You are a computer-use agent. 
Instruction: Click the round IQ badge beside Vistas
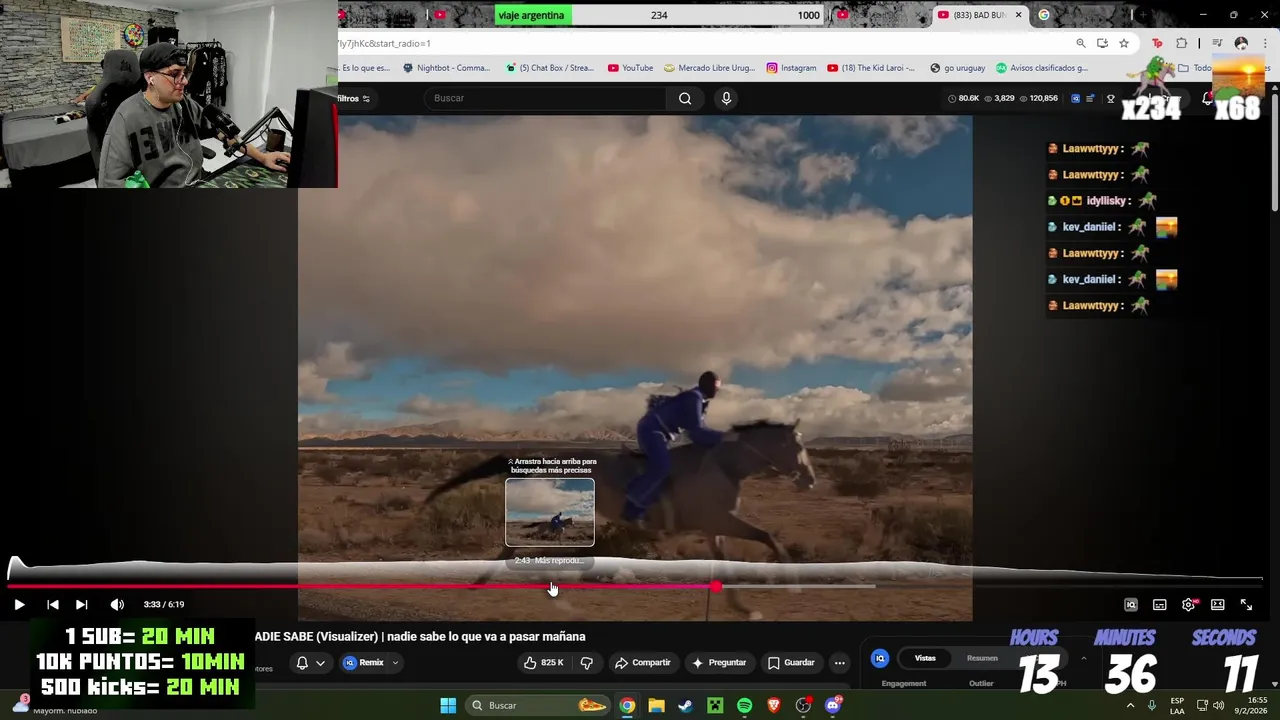tap(880, 658)
